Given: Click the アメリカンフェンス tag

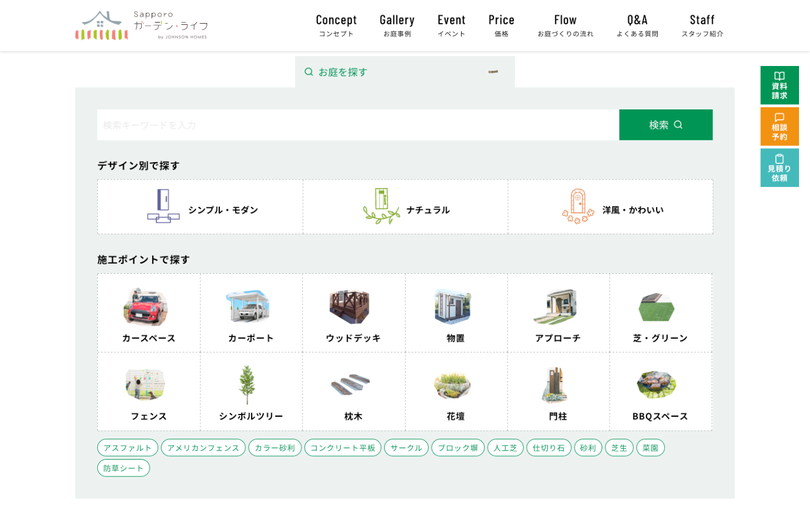Looking at the screenshot, I should (203, 448).
